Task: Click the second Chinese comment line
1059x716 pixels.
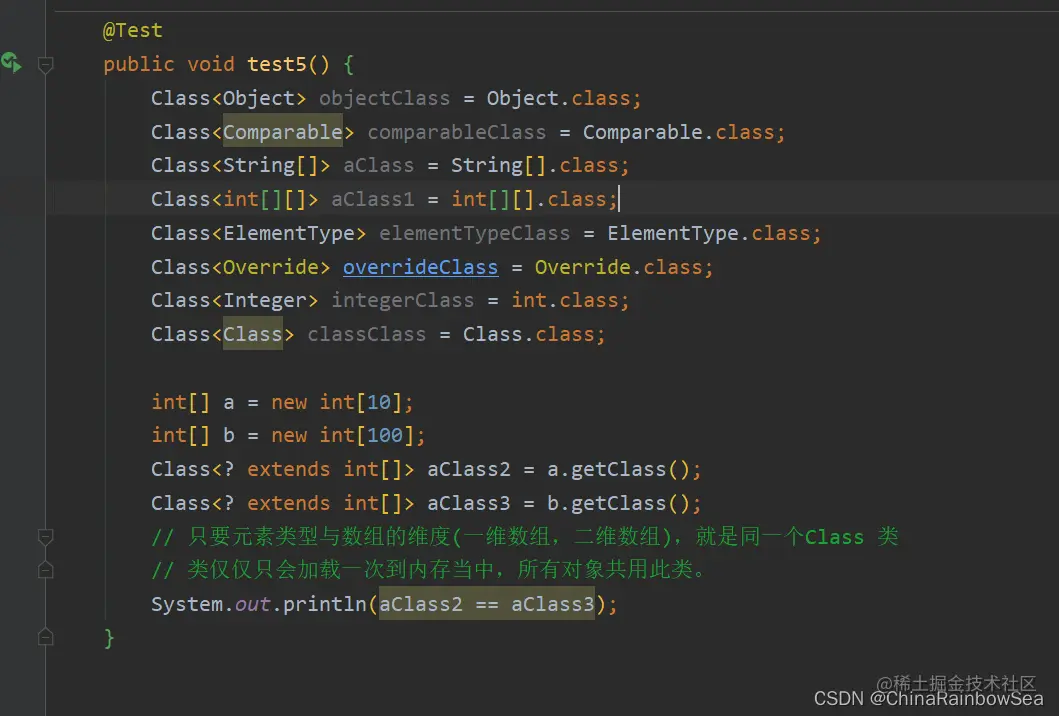Action: (x=429, y=570)
